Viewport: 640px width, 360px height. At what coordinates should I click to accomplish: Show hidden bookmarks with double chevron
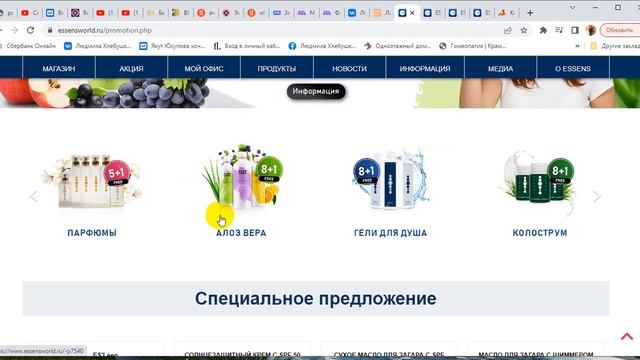click(x=577, y=46)
